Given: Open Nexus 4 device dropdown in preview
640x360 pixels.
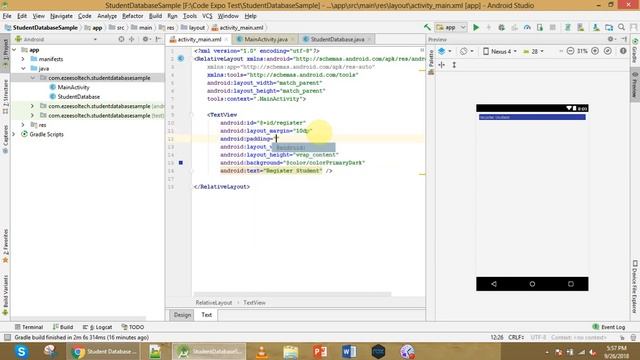Looking at the screenshot, I should [x=500, y=51].
